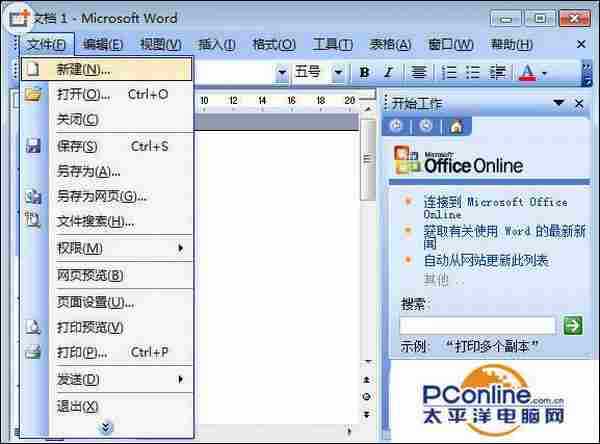Click the task pane Home icon
Screen dimensions: 600x444
[456, 126]
